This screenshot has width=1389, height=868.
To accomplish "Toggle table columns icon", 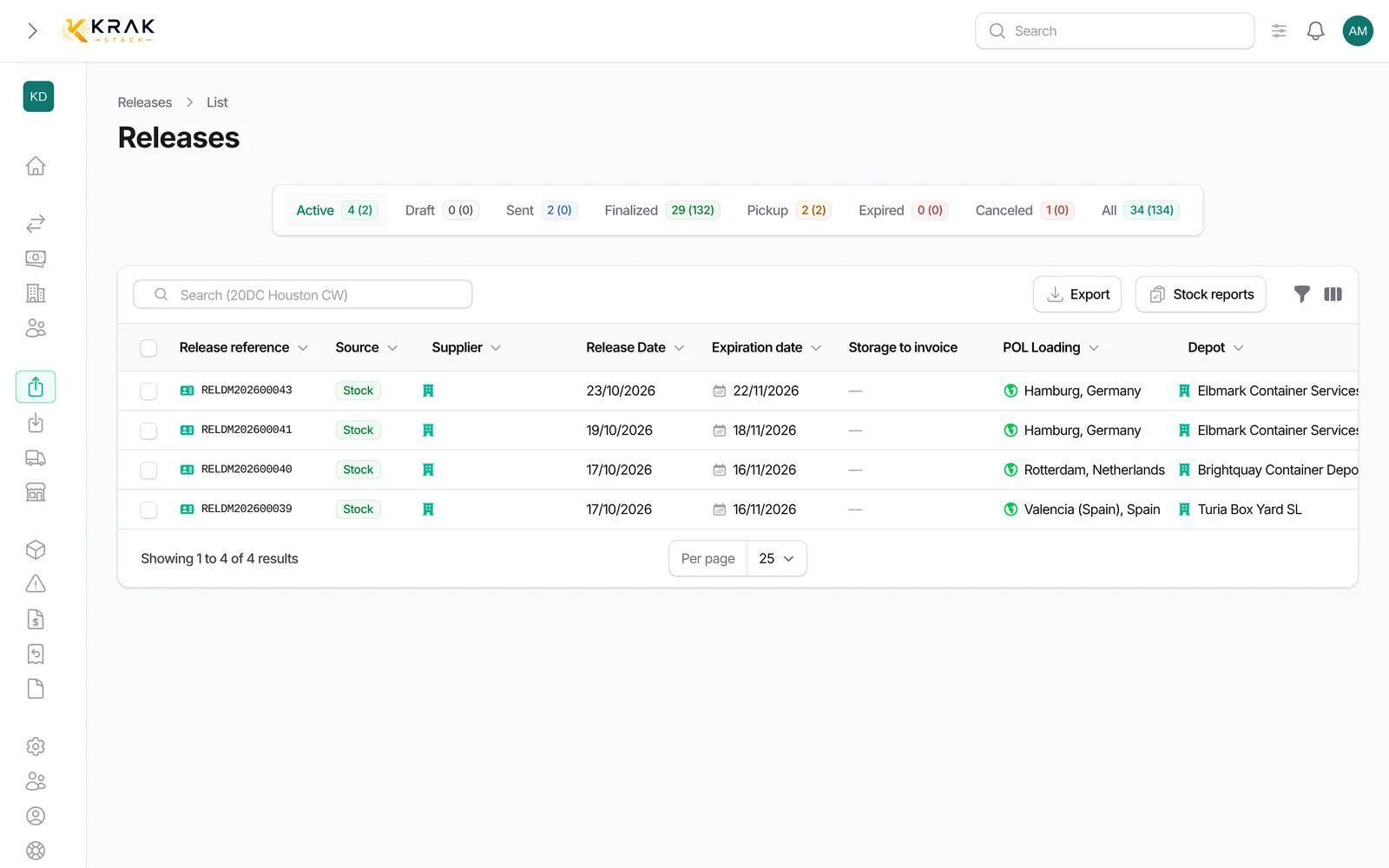I will pyautogui.click(x=1333, y=294).
